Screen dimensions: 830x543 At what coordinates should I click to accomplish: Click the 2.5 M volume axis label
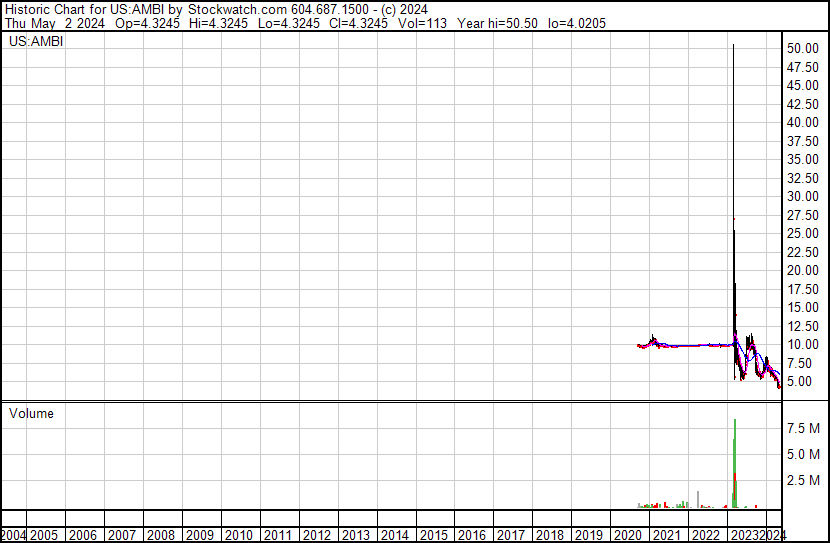[x=804, y=482]
